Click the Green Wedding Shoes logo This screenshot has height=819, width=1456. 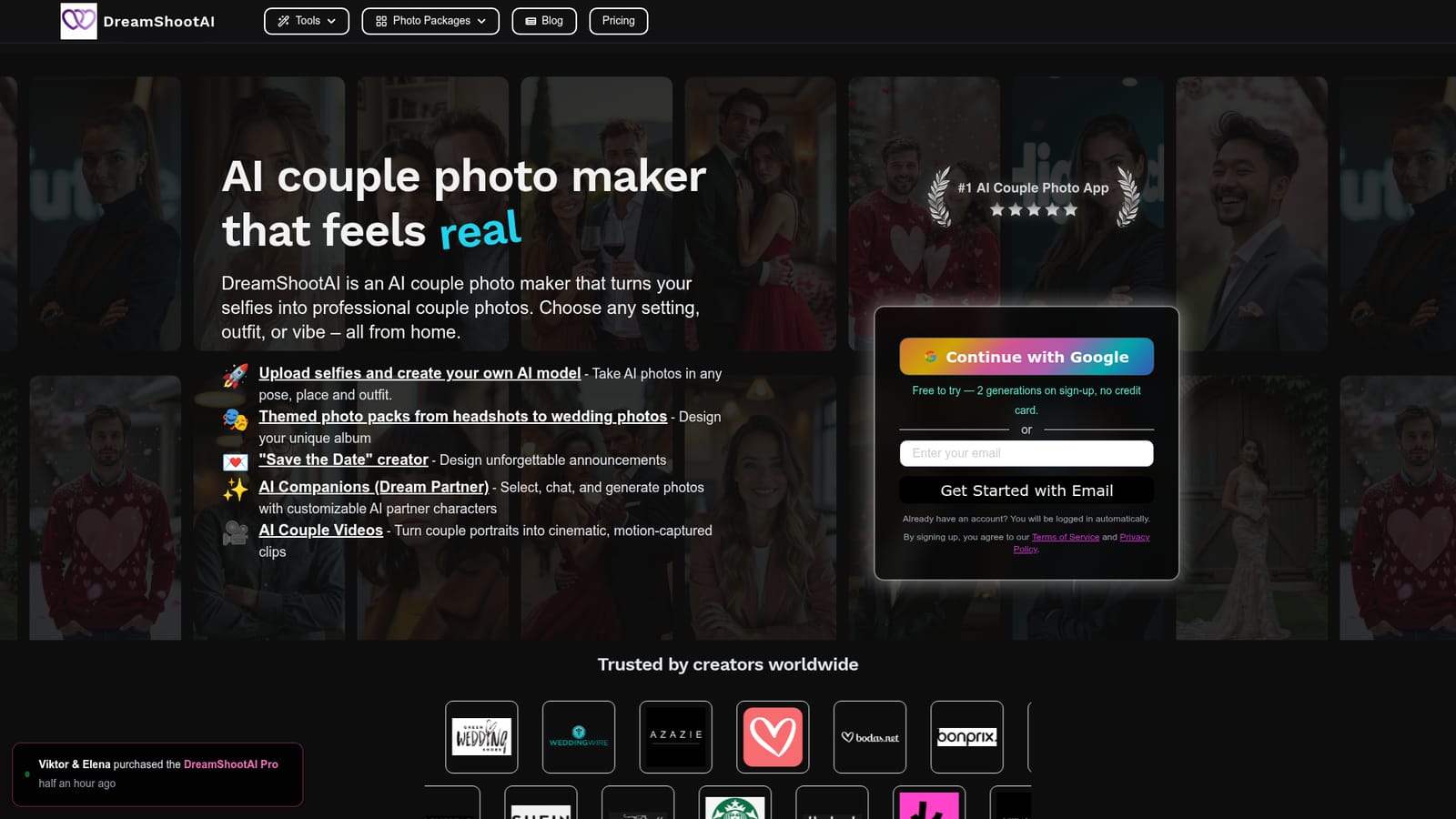click(x=481, y=737)
